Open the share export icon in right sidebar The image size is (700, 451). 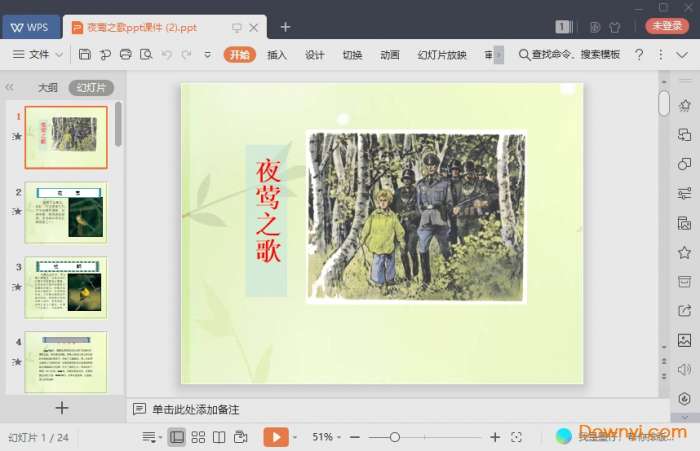click(684, 311)
